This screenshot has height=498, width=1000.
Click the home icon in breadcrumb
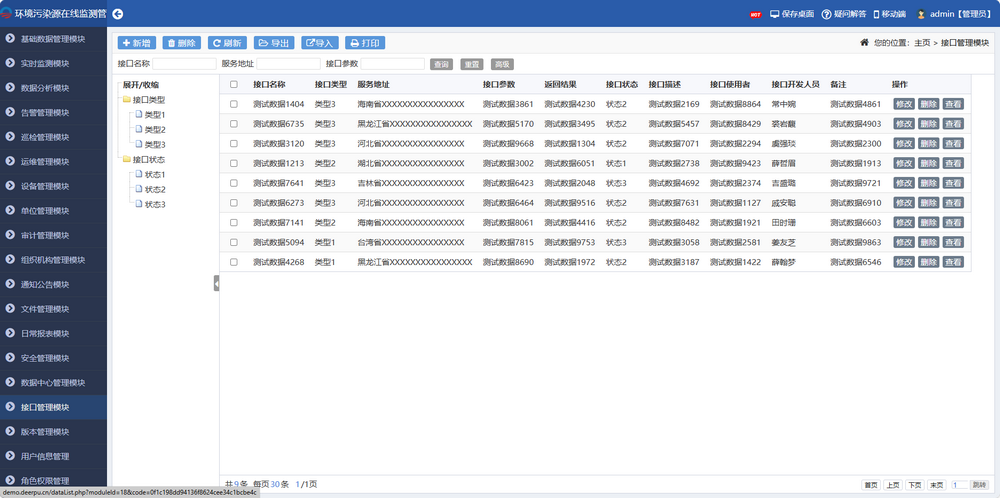pyautogui.click(x=864, y=43)
